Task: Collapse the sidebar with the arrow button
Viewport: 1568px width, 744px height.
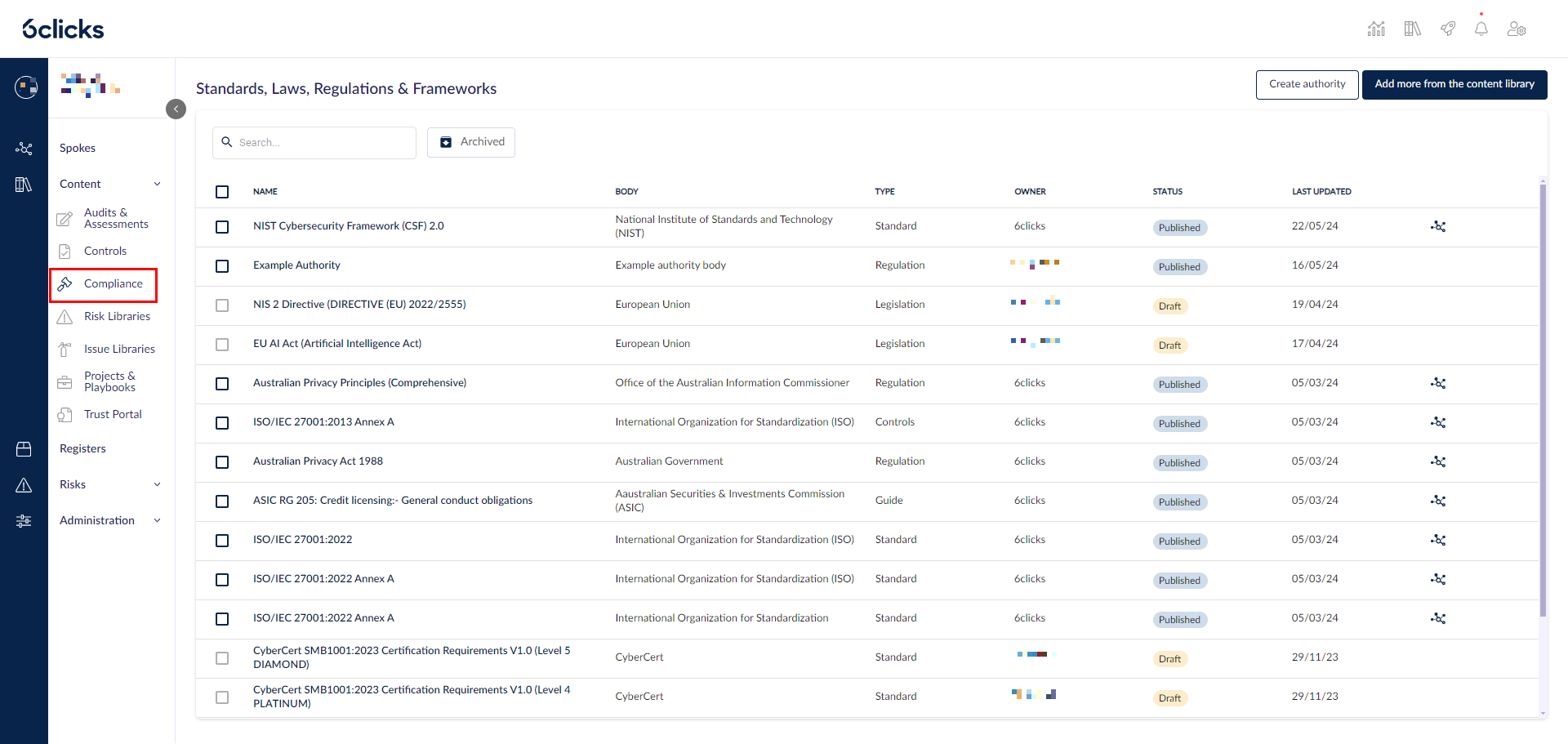Action: (176, 109)
